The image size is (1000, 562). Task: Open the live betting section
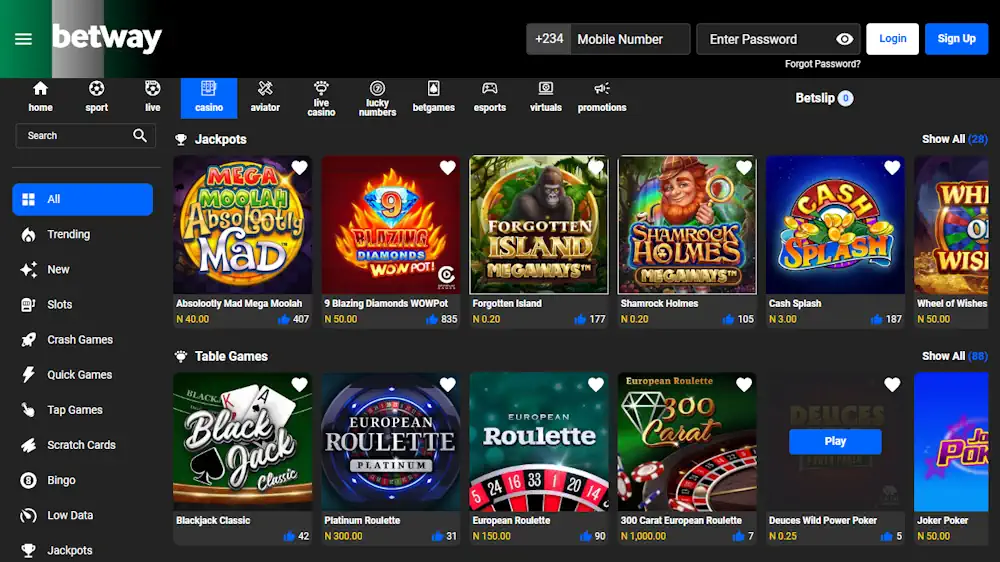click(152, 98)
